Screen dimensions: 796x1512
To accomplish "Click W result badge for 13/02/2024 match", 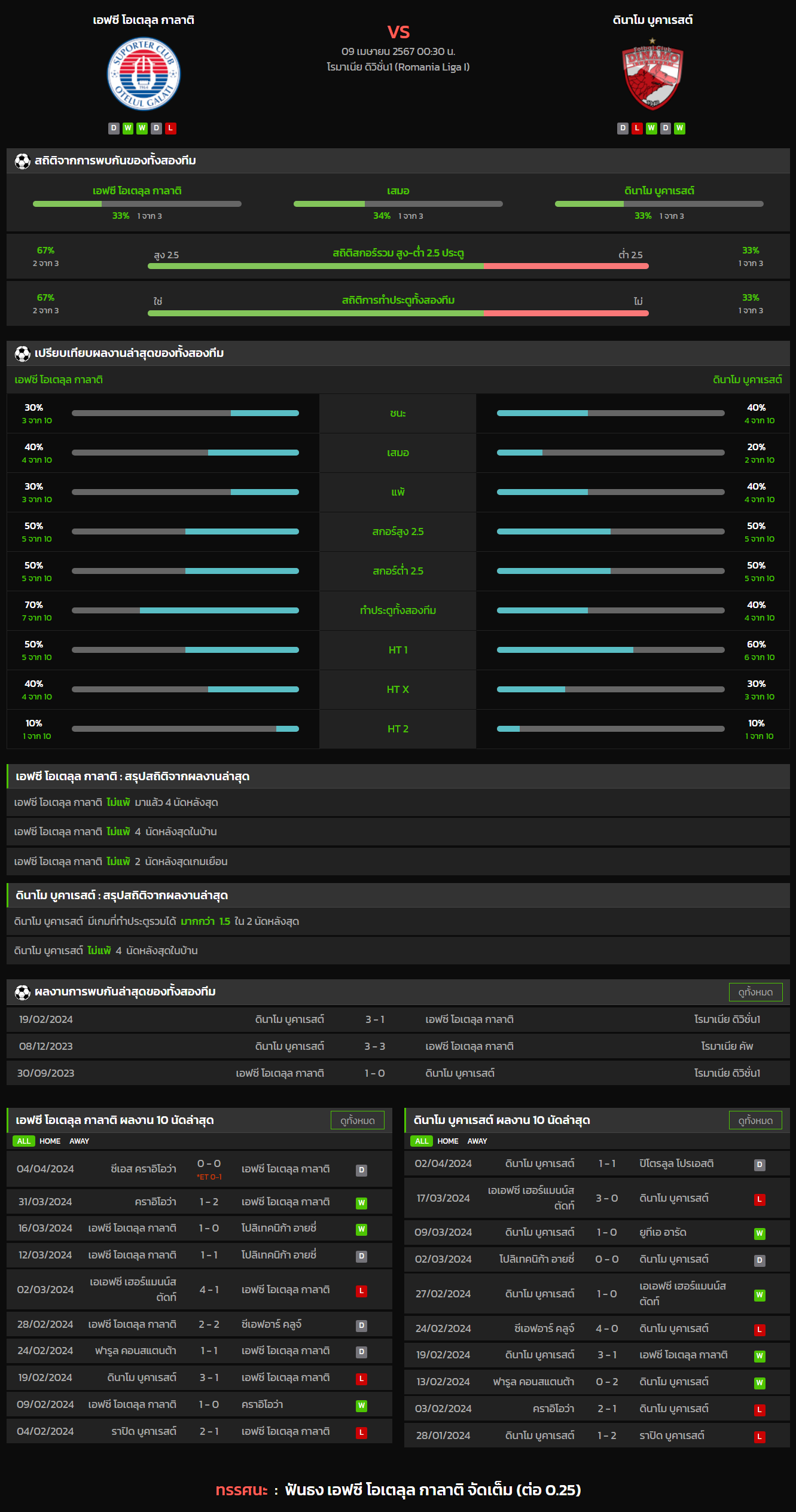I will (760, 1382).
